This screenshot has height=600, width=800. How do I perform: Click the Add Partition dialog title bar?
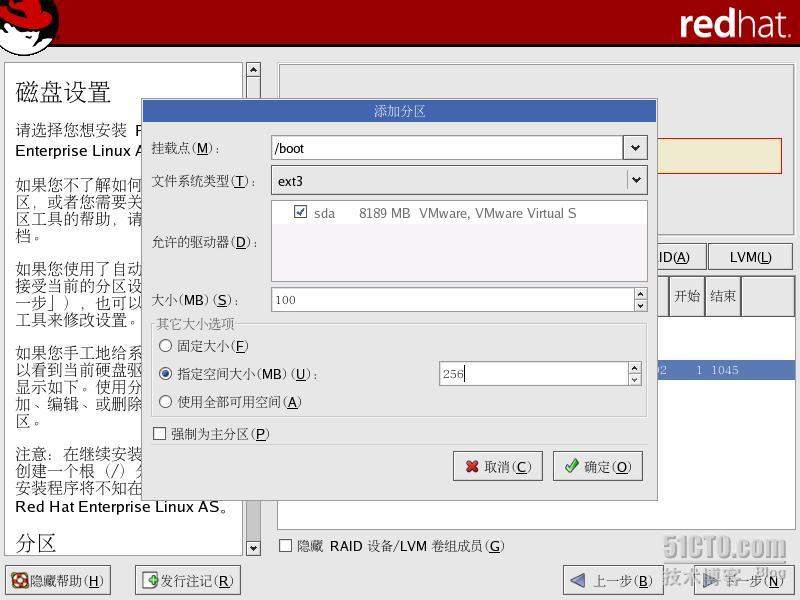[399, 111]
